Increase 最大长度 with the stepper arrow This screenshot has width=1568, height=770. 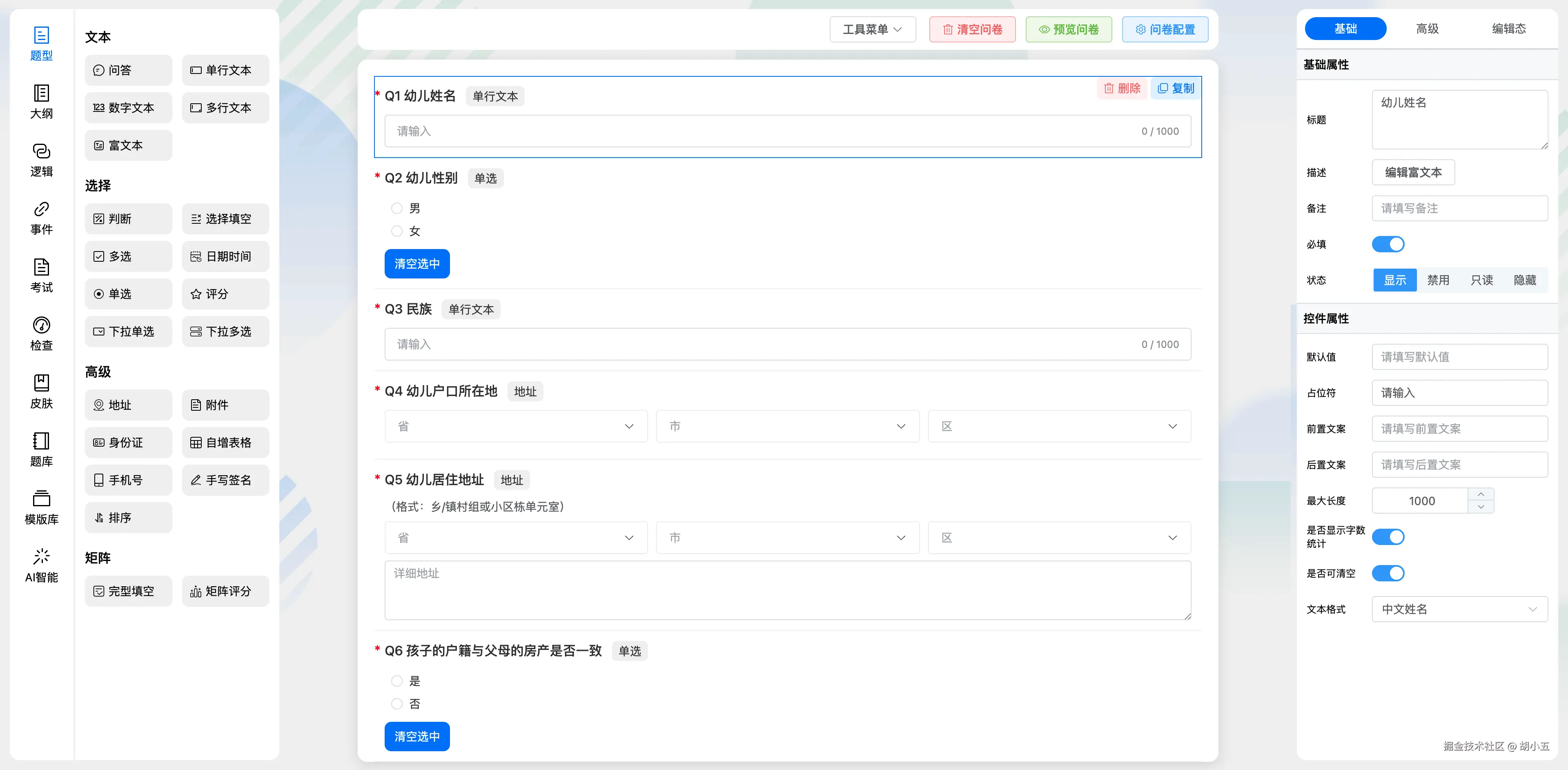[1481, 494]
